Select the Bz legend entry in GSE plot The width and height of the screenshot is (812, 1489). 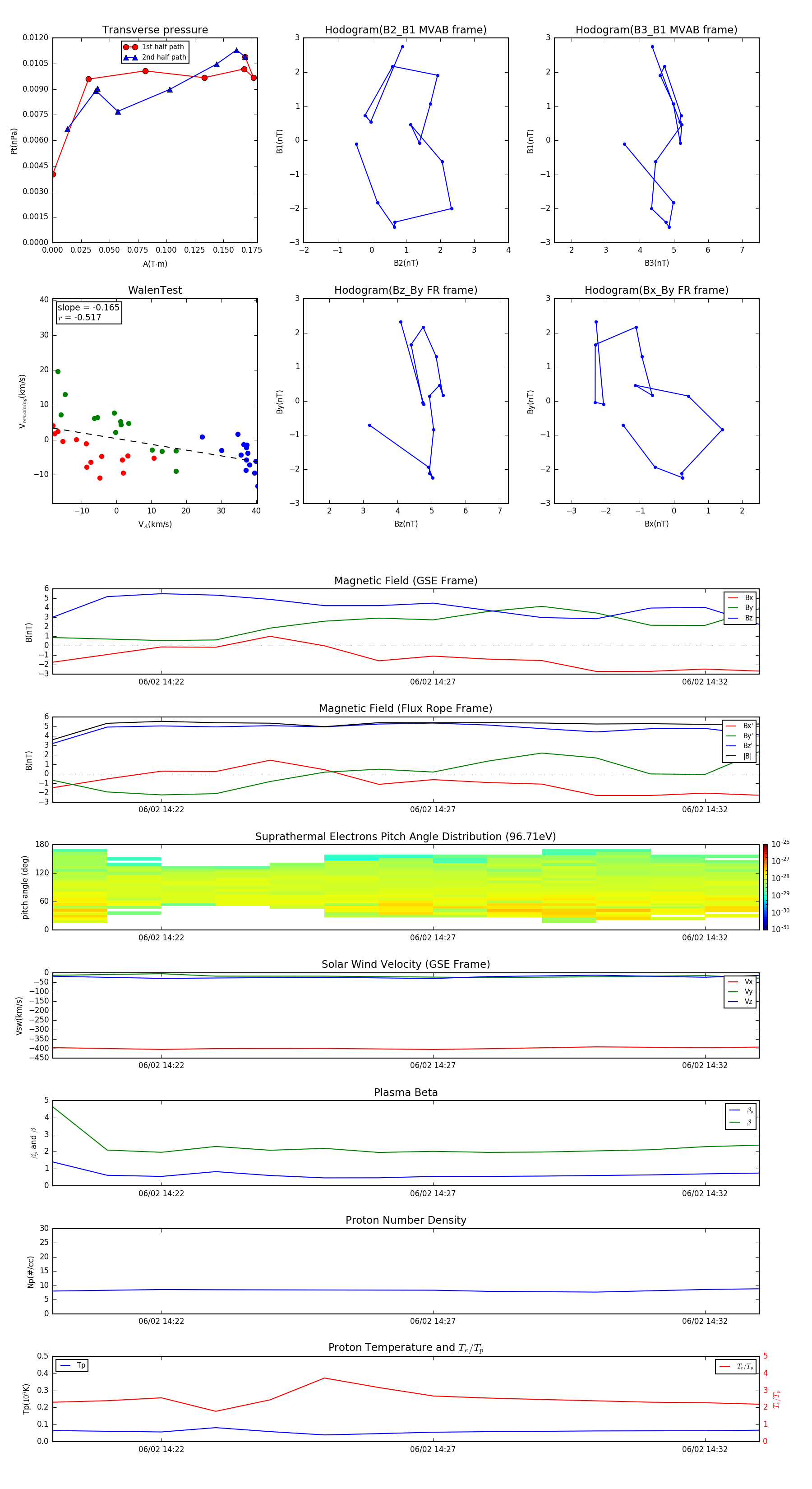coord(740,618)
